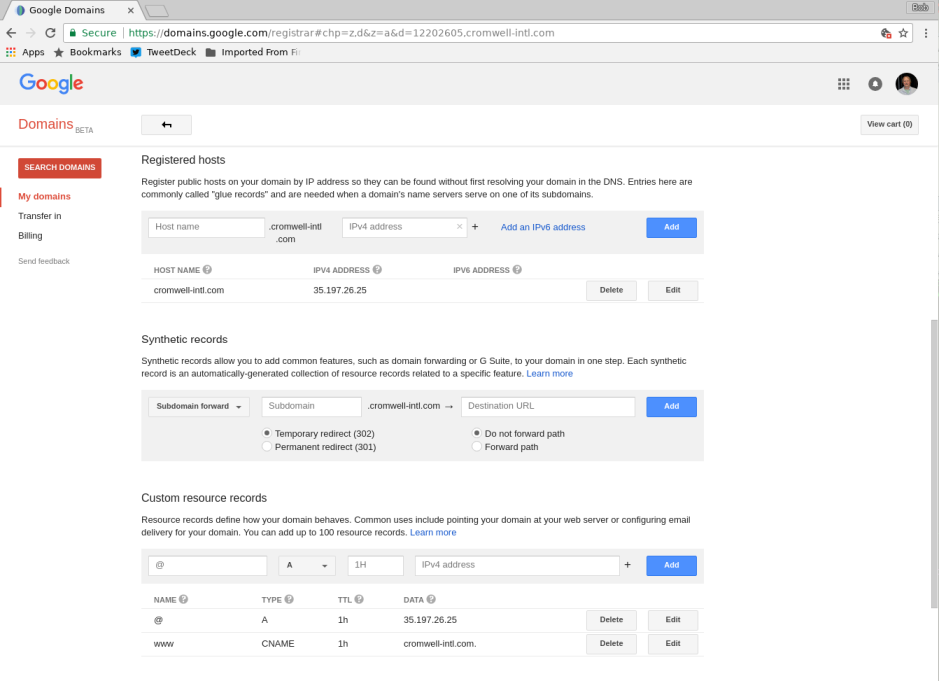Open record type A dropdown
This screenshot has height=681, width=939.
307,565
